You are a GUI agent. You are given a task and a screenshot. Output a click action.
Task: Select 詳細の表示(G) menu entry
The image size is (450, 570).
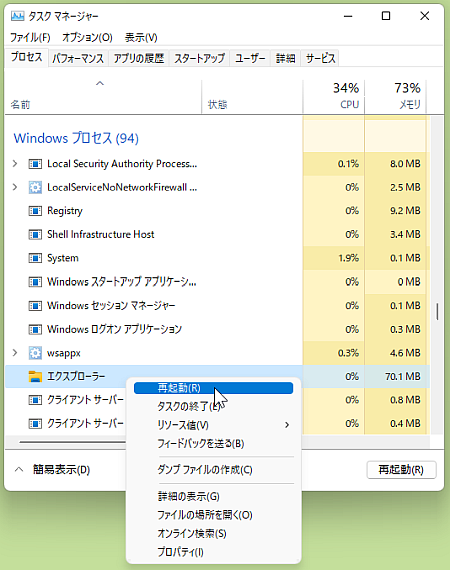pyautogui.click(x=213, y=496)
